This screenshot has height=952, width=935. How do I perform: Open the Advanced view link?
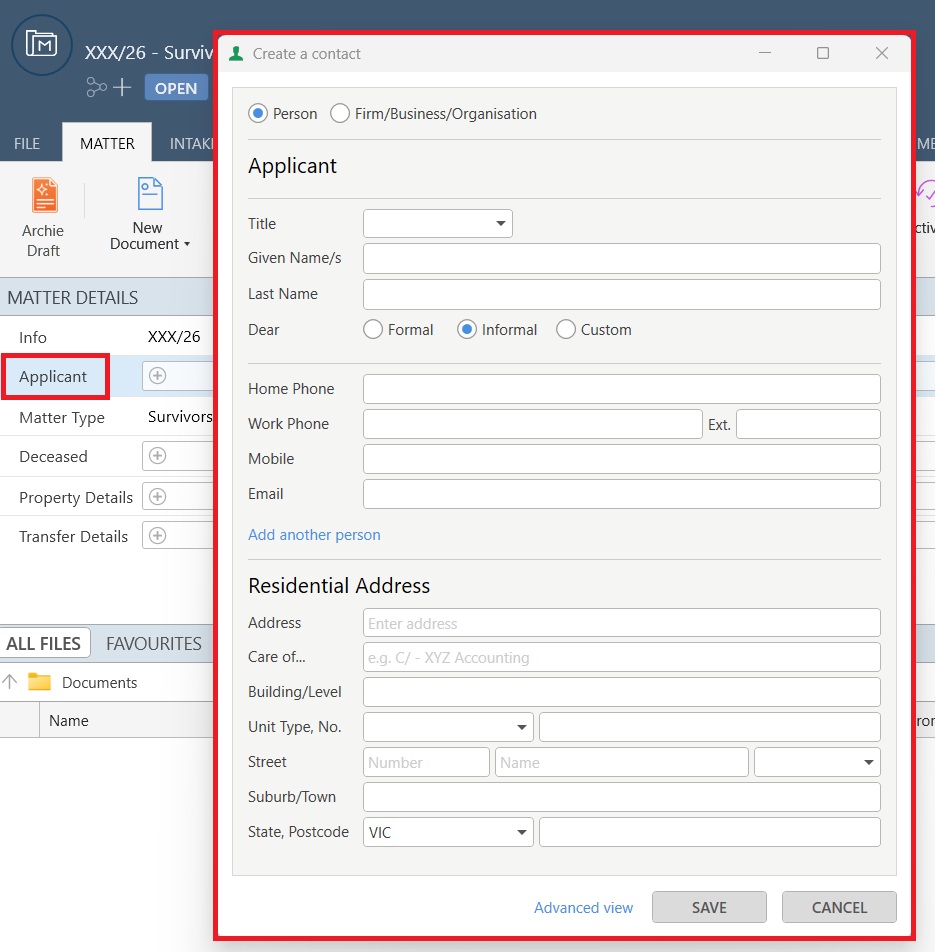(x=583, y=908)
